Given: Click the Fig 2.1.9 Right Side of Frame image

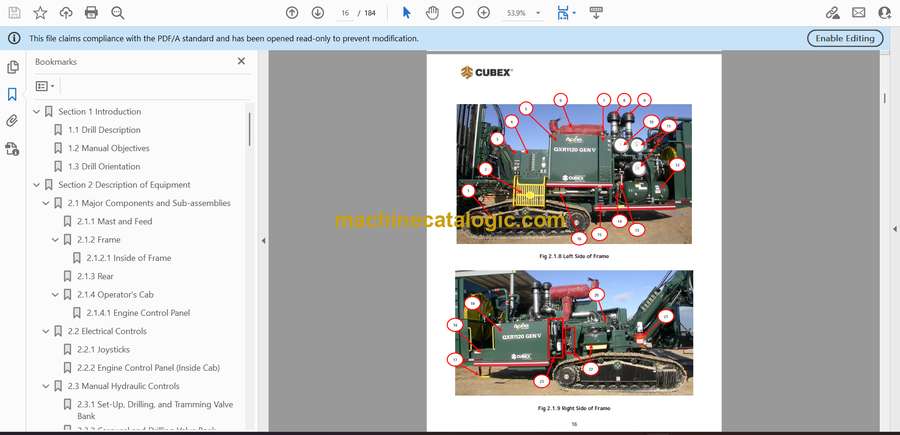Looking at the screenshot, I should tap(574, 333).
